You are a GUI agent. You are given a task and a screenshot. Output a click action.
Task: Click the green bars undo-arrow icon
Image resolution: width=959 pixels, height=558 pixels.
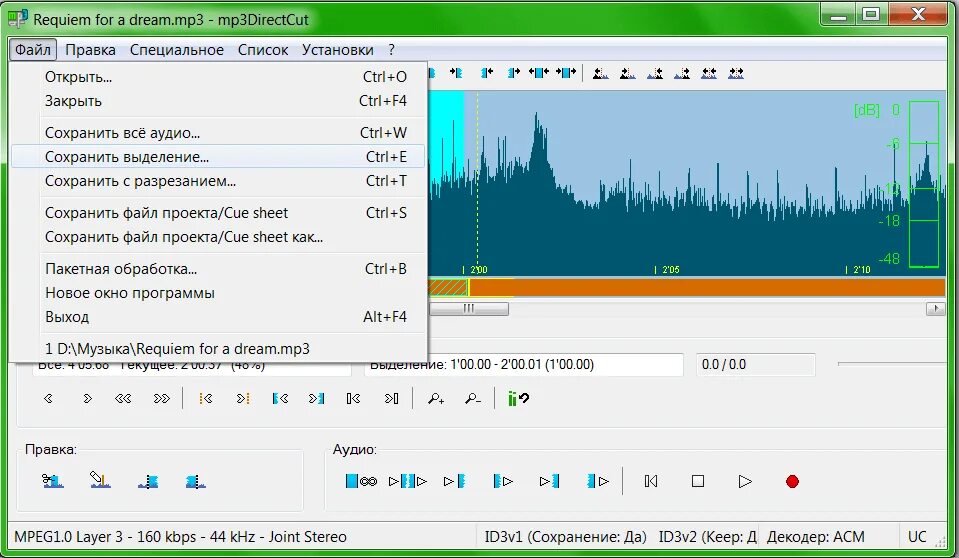point(518,399)
